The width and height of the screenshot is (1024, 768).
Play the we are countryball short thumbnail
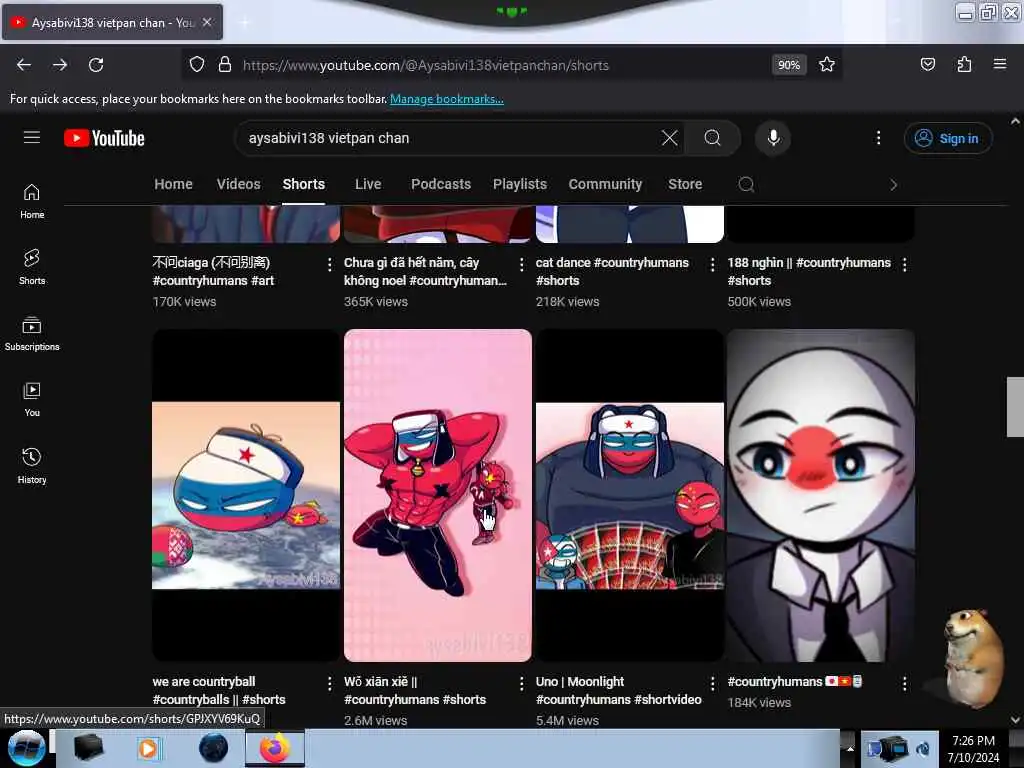[246, 495]
